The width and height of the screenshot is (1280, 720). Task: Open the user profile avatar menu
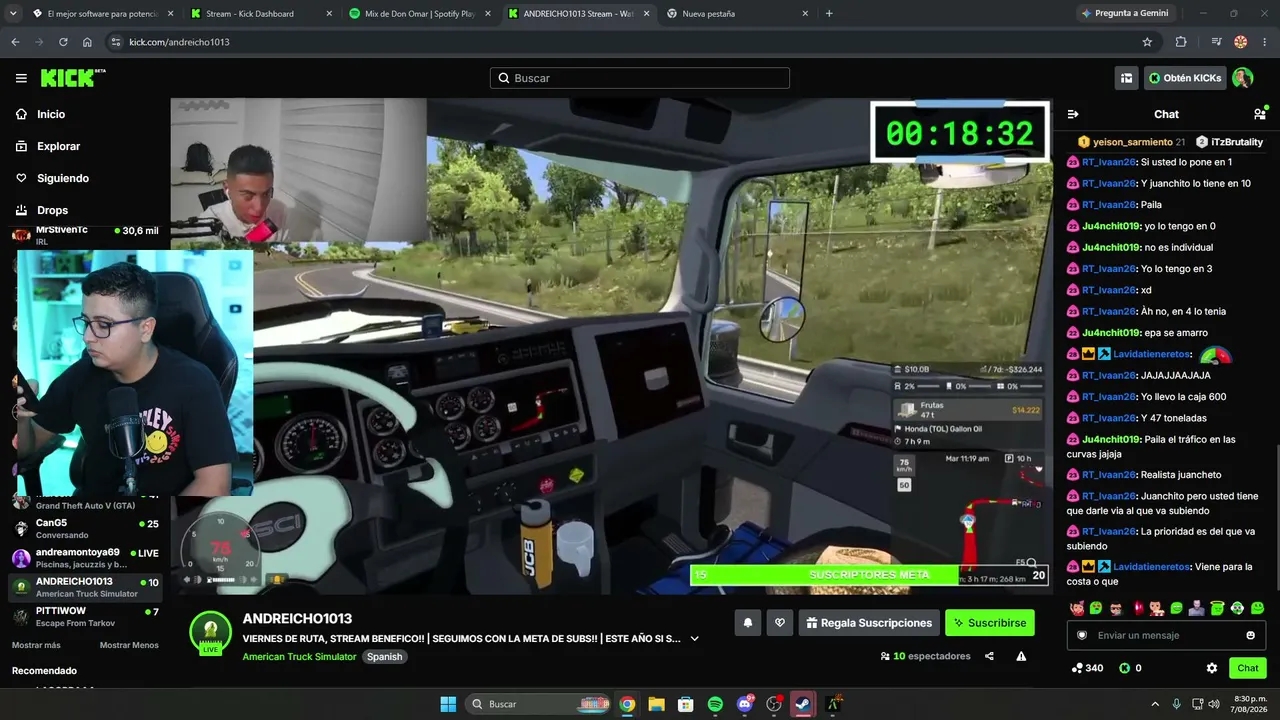[1242, 78]
